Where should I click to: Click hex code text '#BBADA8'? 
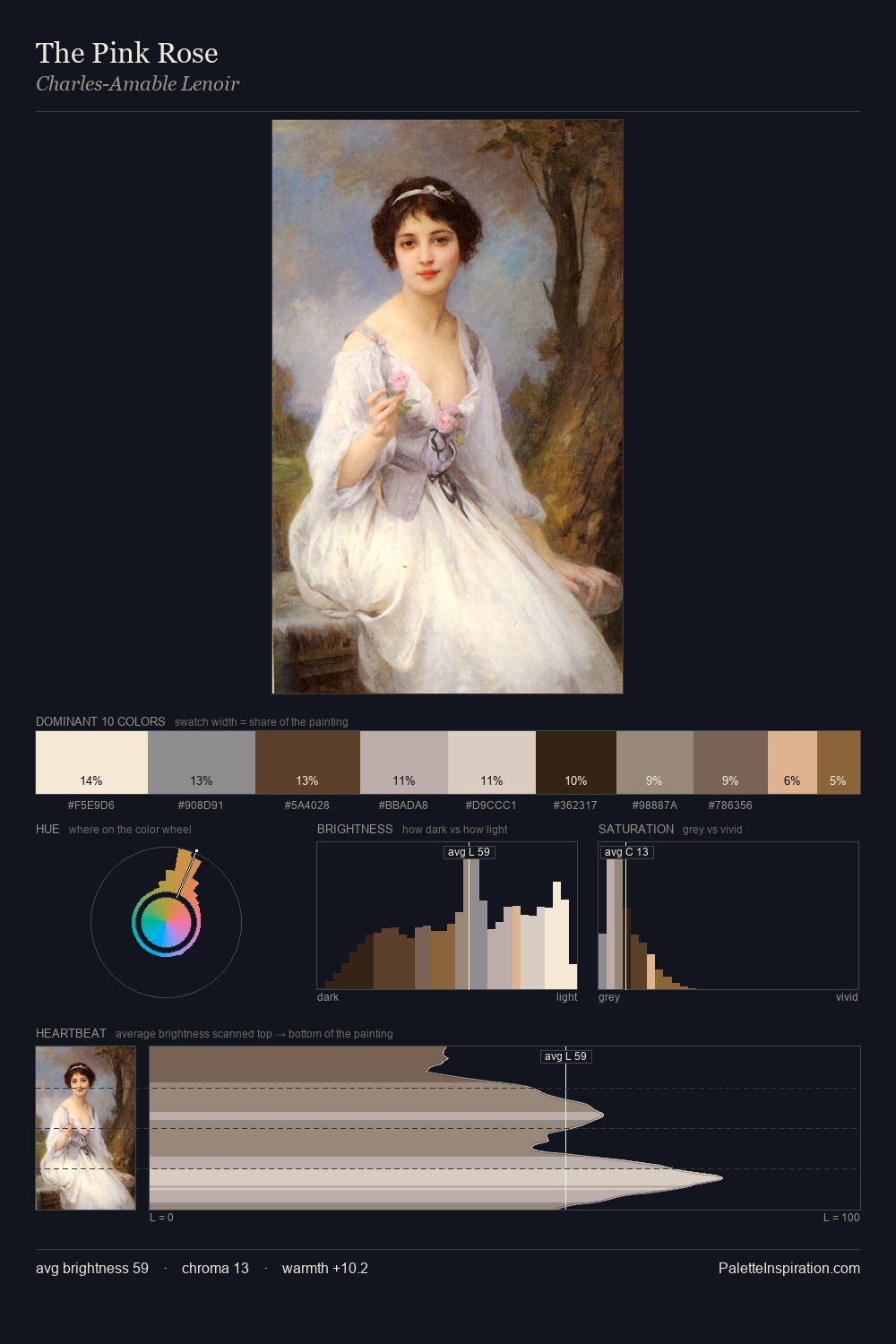pos(403,806)
